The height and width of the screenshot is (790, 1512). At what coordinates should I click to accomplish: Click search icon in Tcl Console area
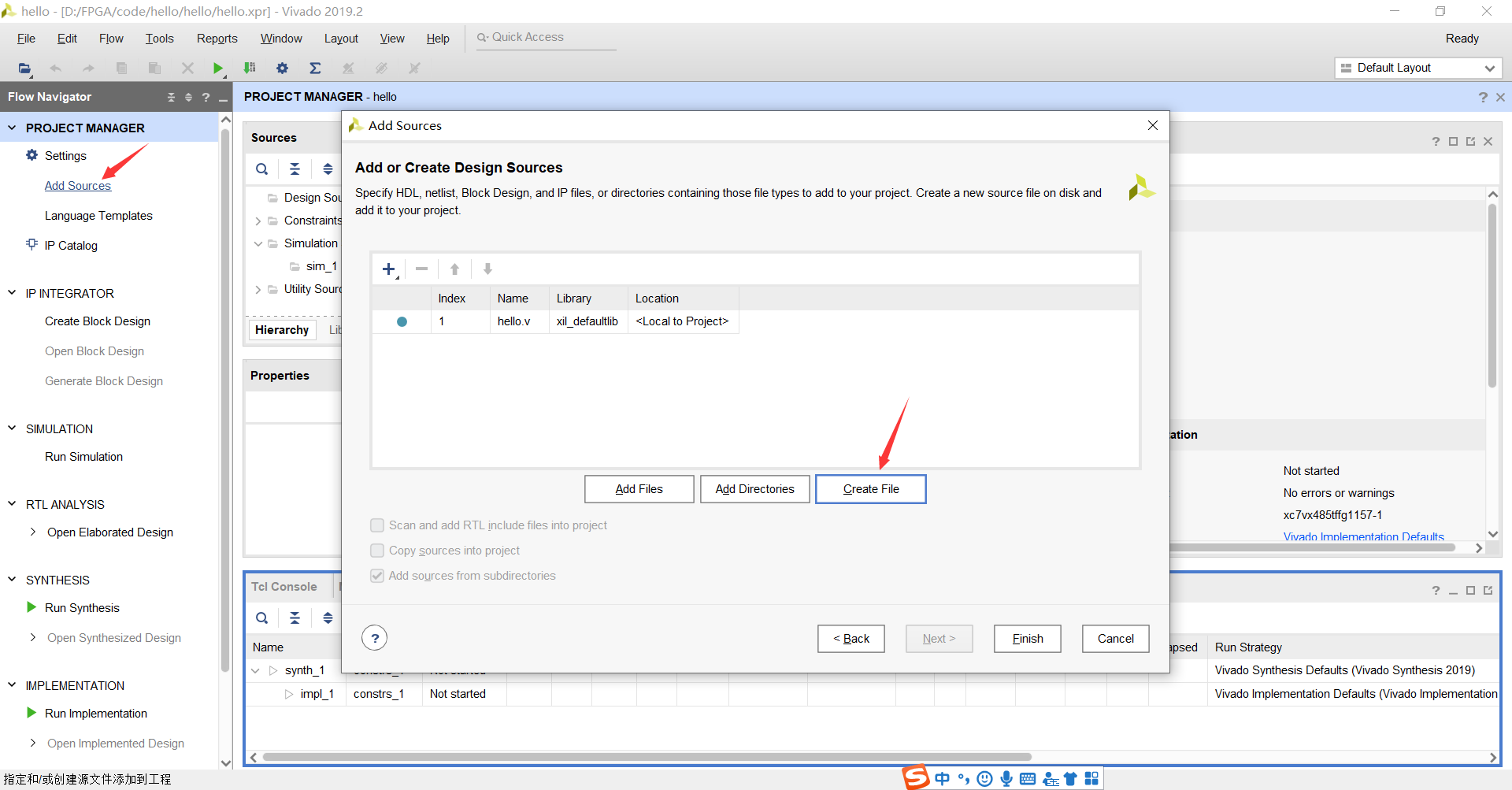coord(262,618)
